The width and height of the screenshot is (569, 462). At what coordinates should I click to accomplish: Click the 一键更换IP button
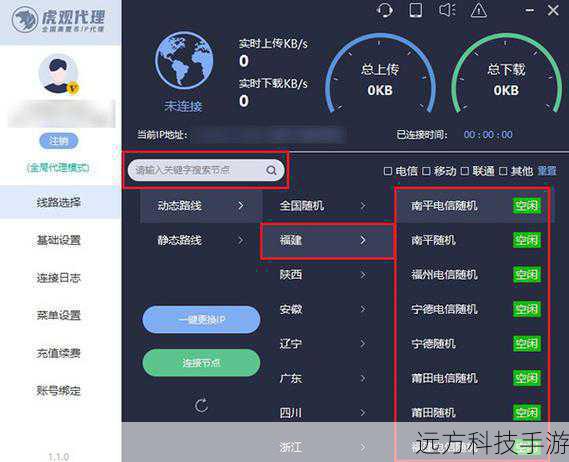201,319
